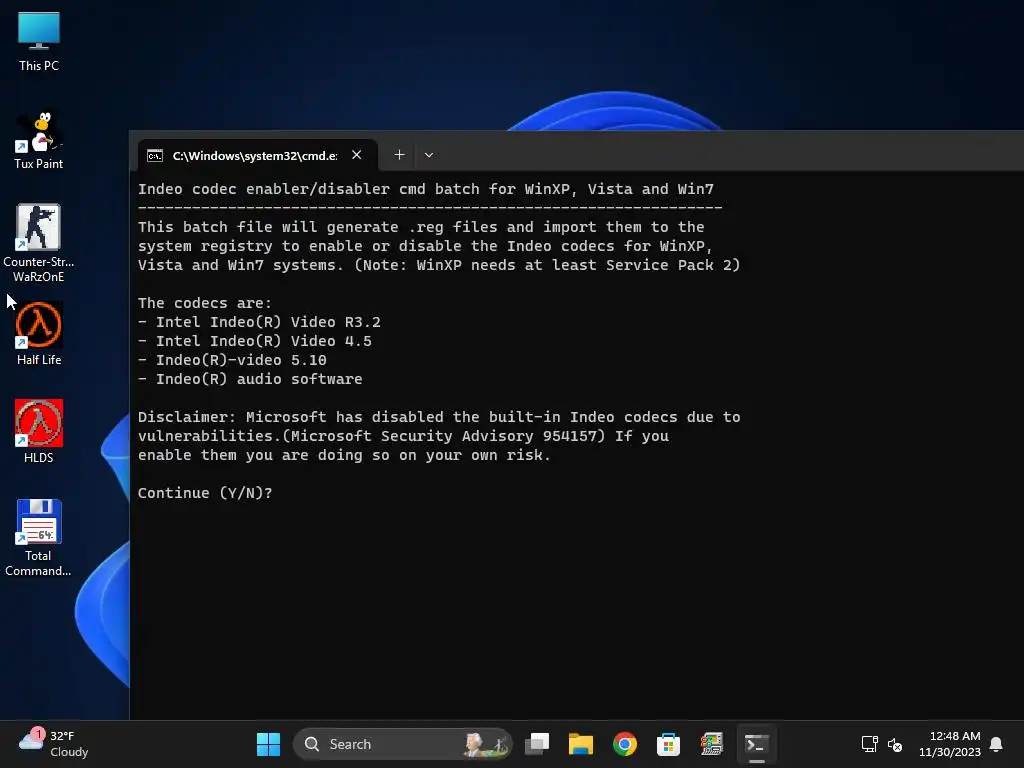The height and width of the screenshot is (768, 1024).
Task: Click 'Intel Indeo(R) Video 4.5' line
Action: coord(255,341)
